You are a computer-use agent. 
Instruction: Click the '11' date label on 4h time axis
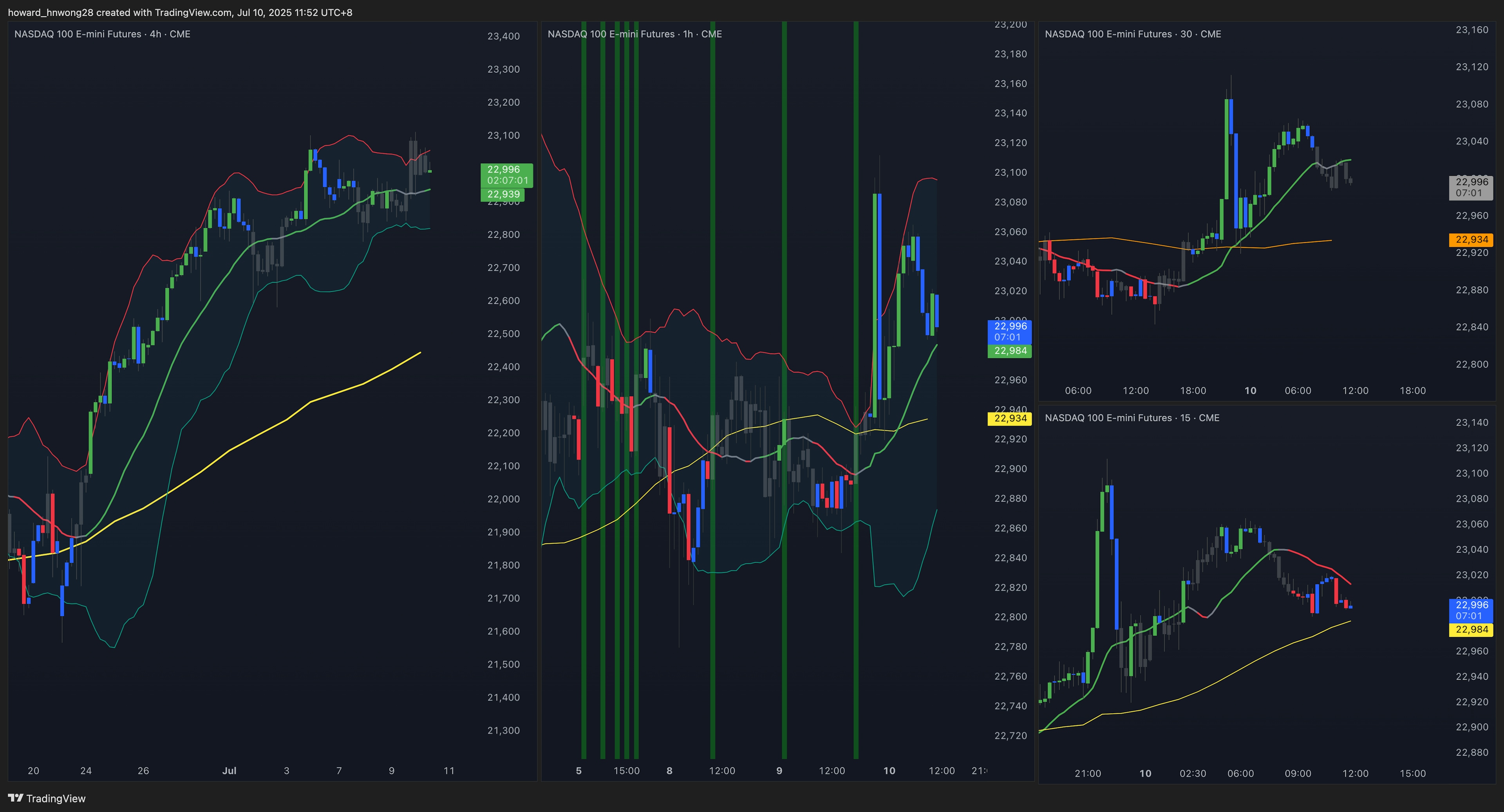tap(449, 770)
